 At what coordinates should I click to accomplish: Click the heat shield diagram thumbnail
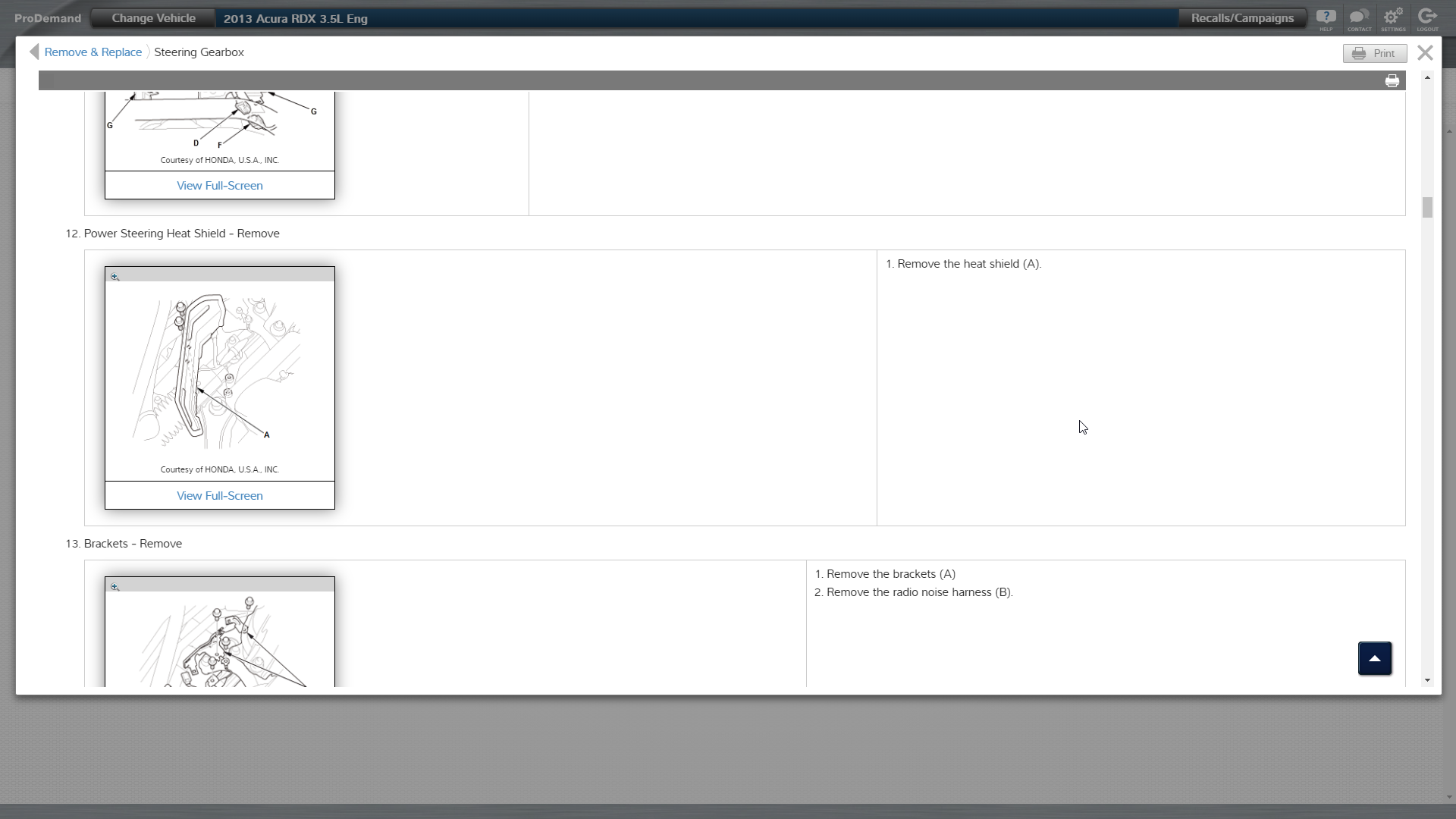tap(219, 372)
